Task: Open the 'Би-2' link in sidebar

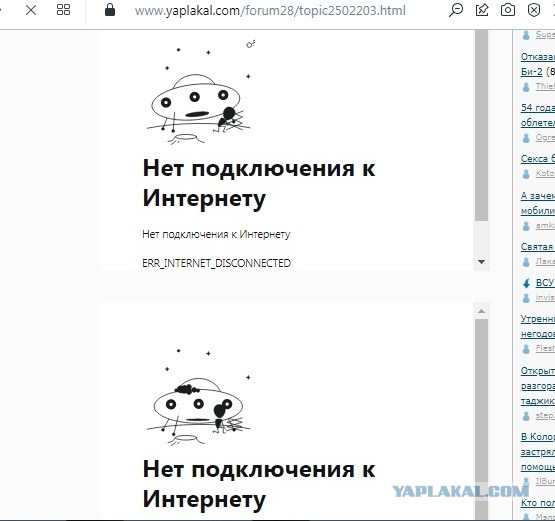Action: point(531,72)
